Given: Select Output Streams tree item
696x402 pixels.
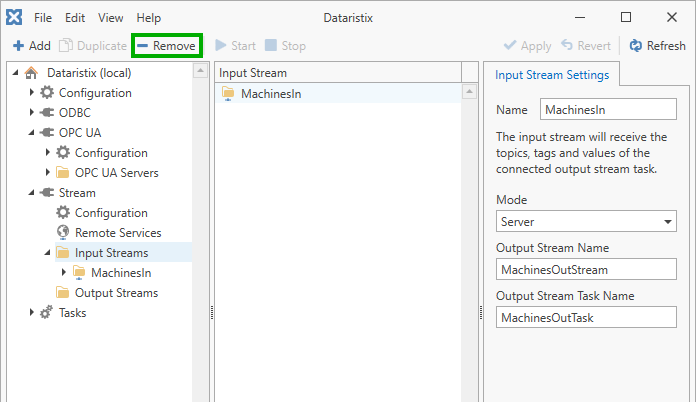Looking at the screenshot, I should (x=116, y=292).
